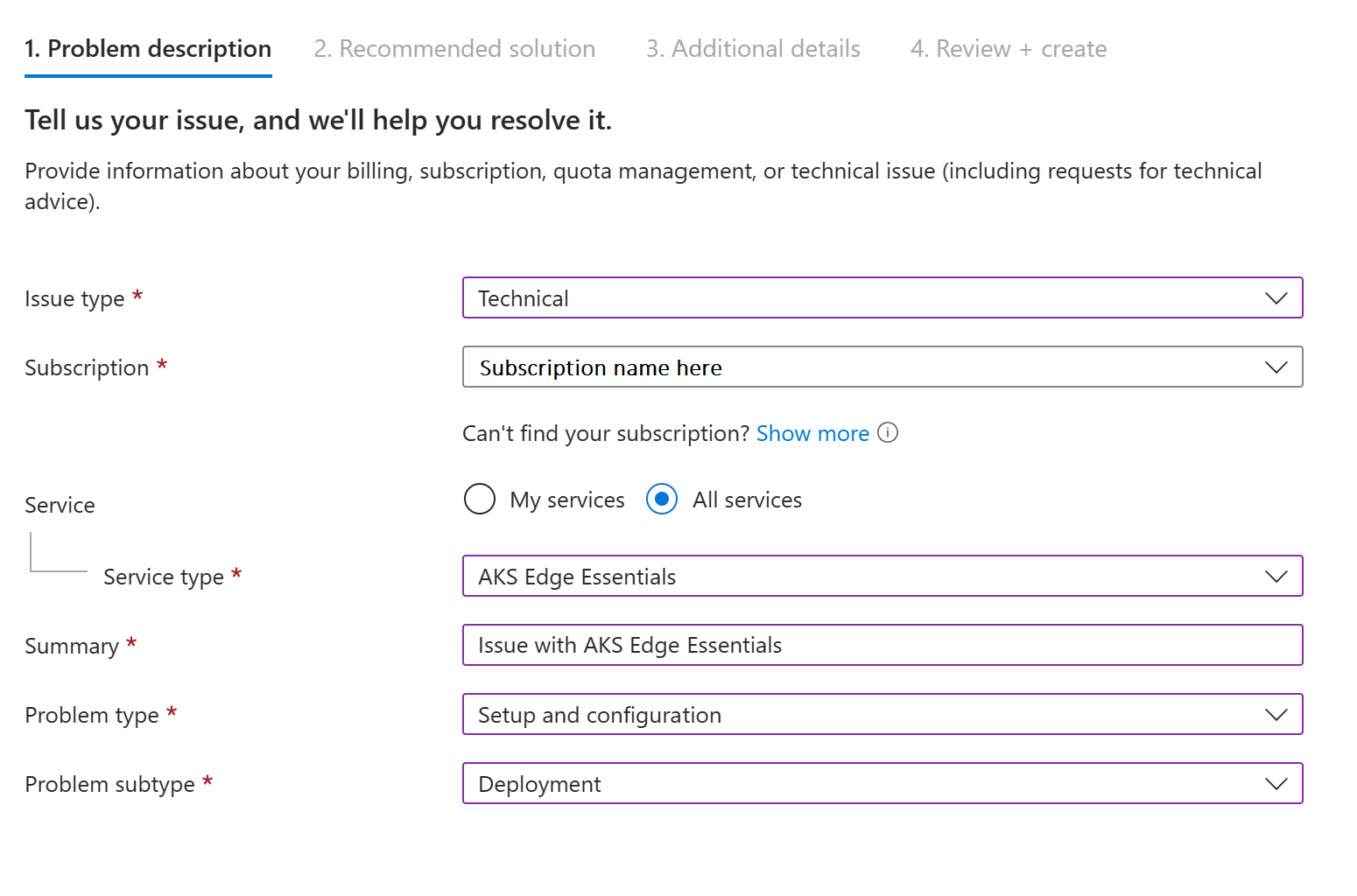Switch to Recommended solution tab

[454, 49]
